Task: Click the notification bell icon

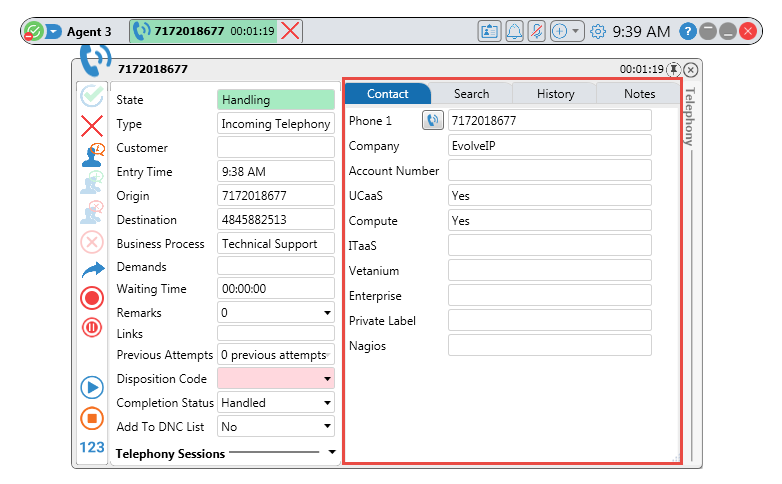Action: pyautogui.click(x=514, y=31)
